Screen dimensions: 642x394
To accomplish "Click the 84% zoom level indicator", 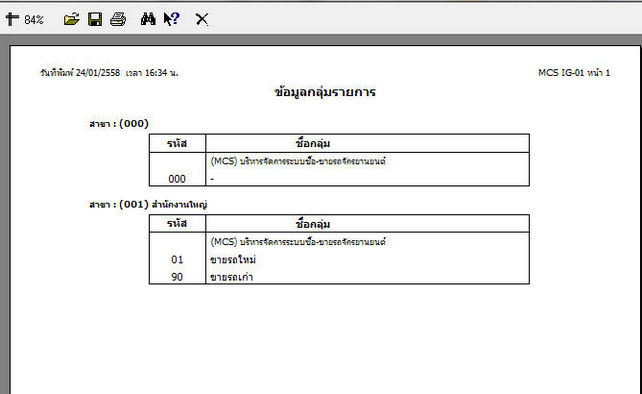I will coord(34,20).
